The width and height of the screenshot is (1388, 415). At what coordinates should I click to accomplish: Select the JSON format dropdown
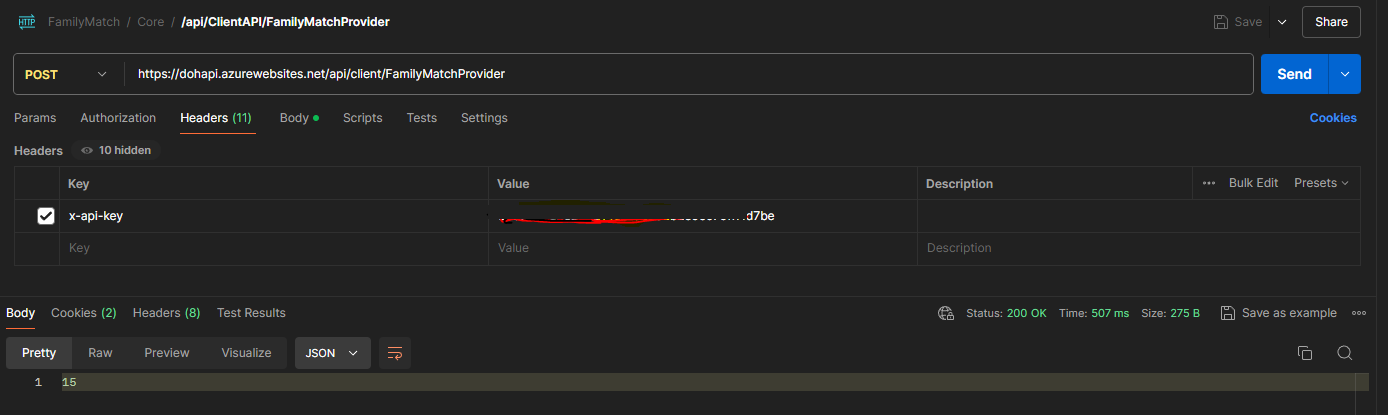(x=333, y=353)
